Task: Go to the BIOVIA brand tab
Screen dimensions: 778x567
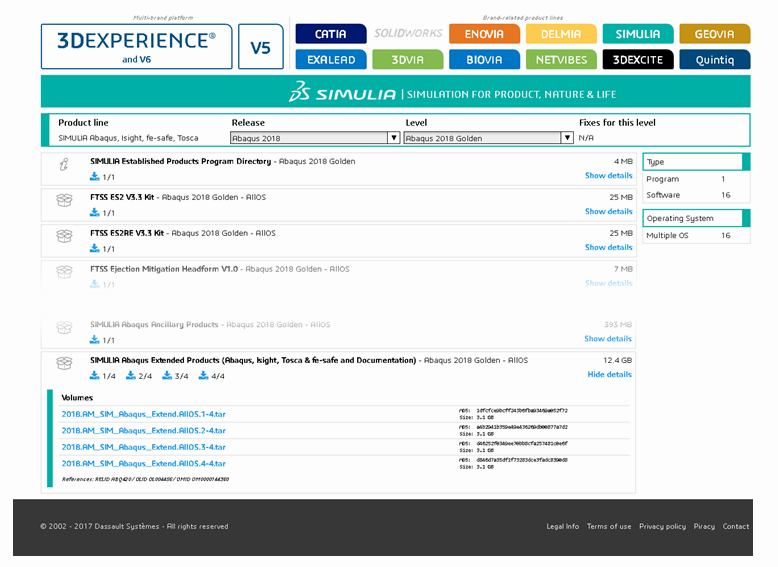Action: coord(484,60)
